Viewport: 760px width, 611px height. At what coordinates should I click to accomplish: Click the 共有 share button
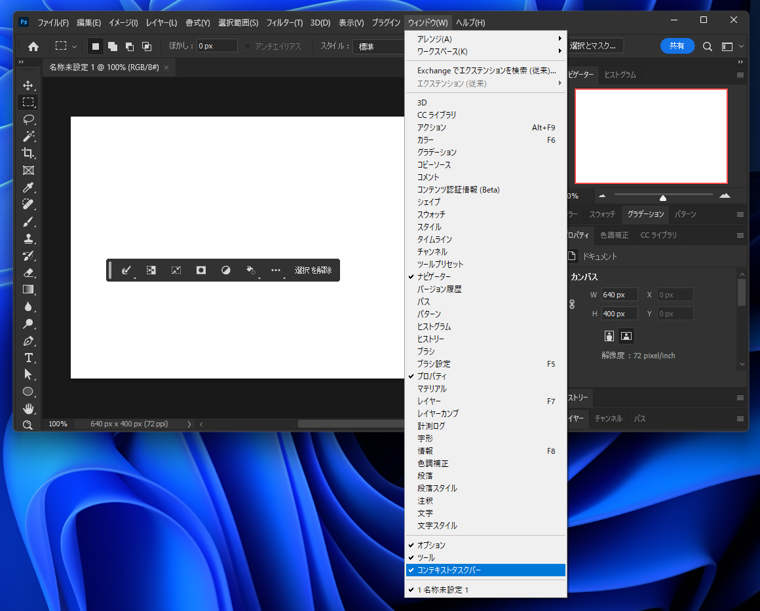tap(677, 46)
